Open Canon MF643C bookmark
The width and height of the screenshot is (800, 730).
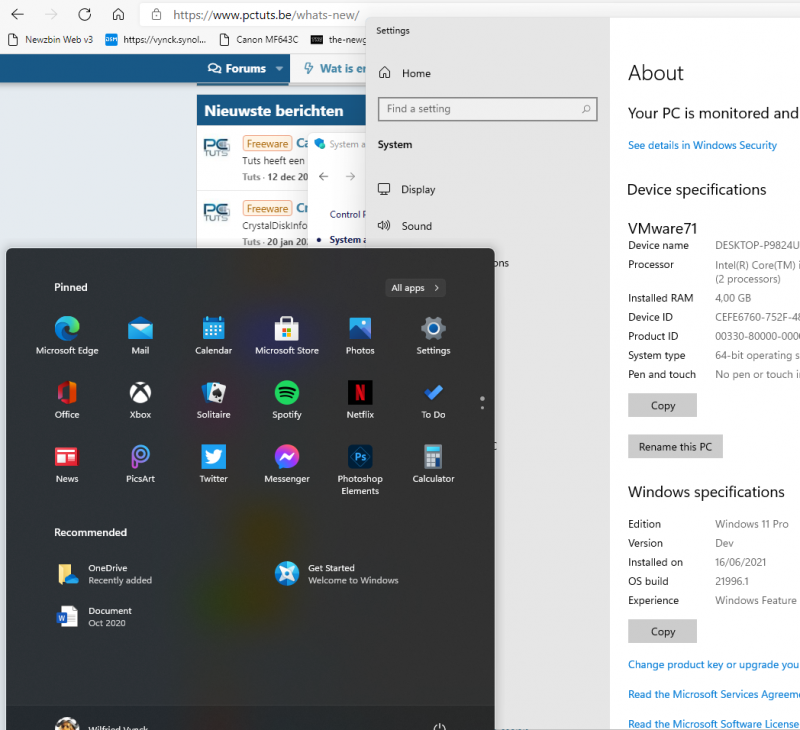coord(259,39)
